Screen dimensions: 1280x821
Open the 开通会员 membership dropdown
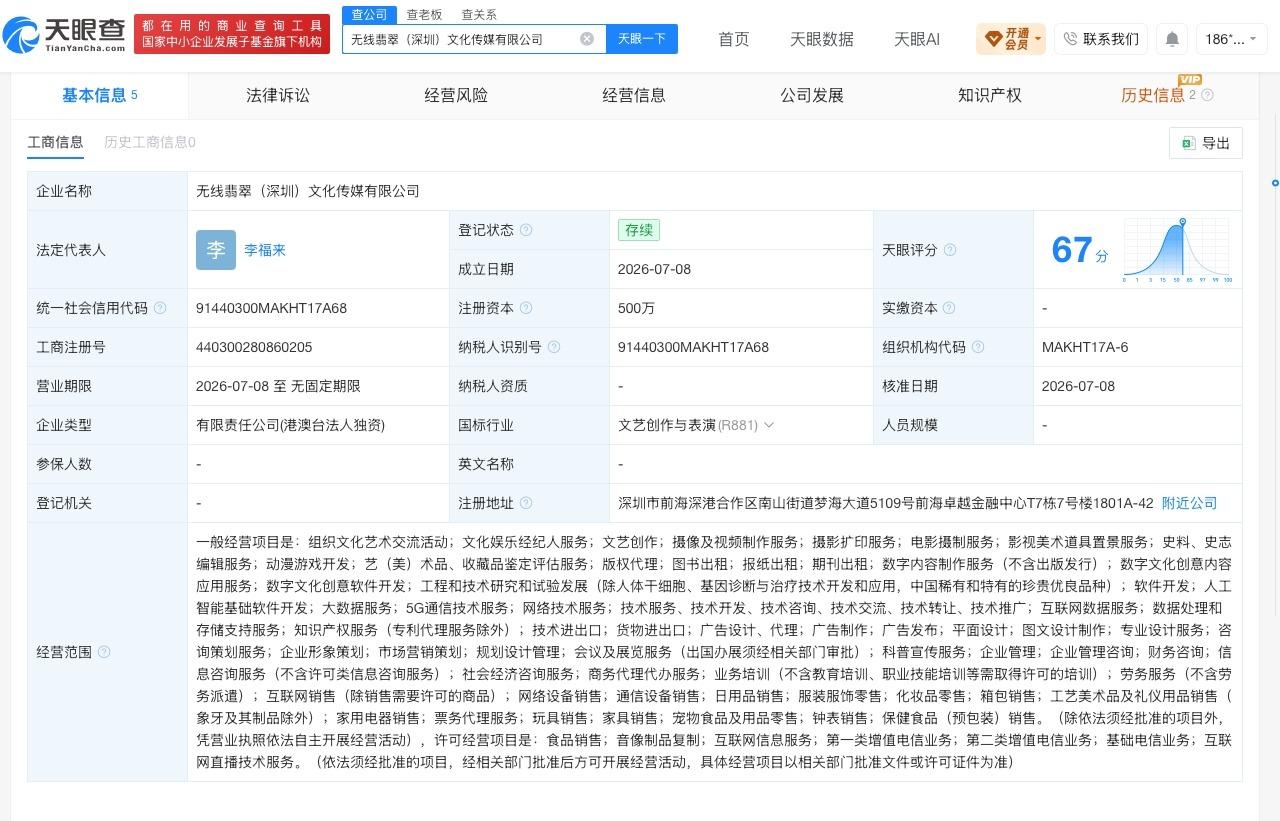point(1011,39)
